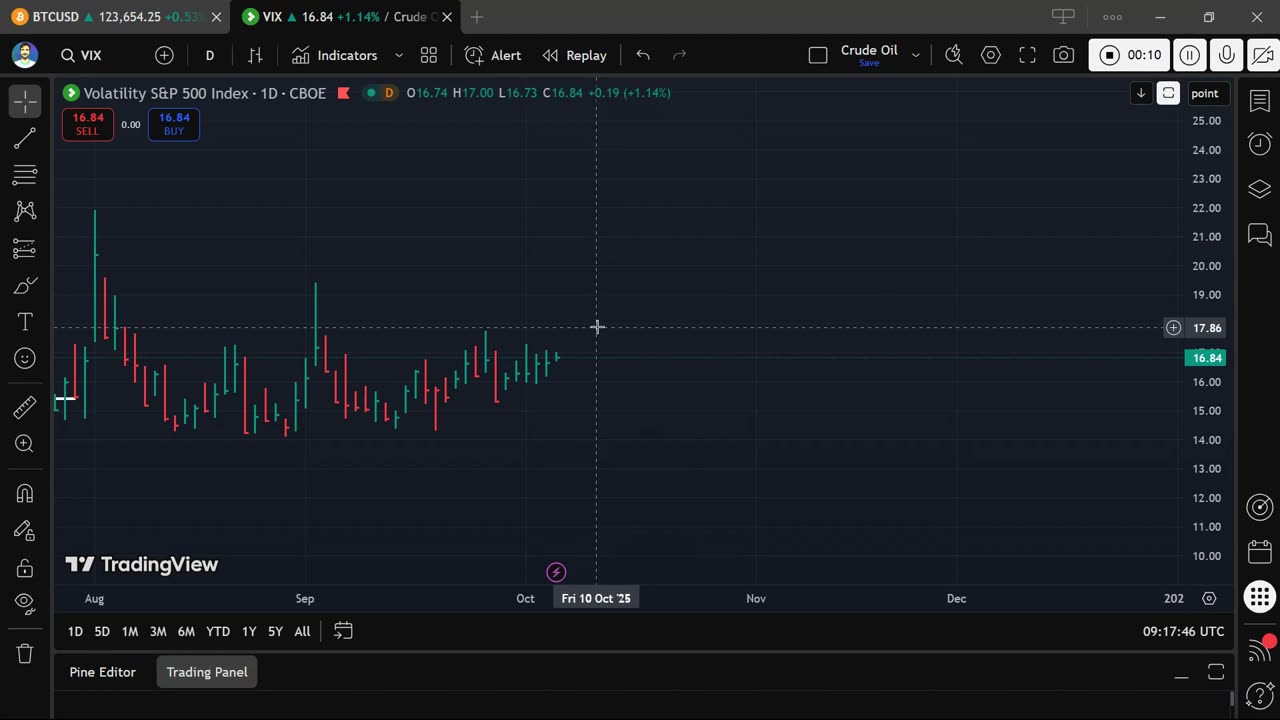Viewport: 1280px width, 720px height.
Task: Pick the trend line drawing tool
Action: coord(25,138)
